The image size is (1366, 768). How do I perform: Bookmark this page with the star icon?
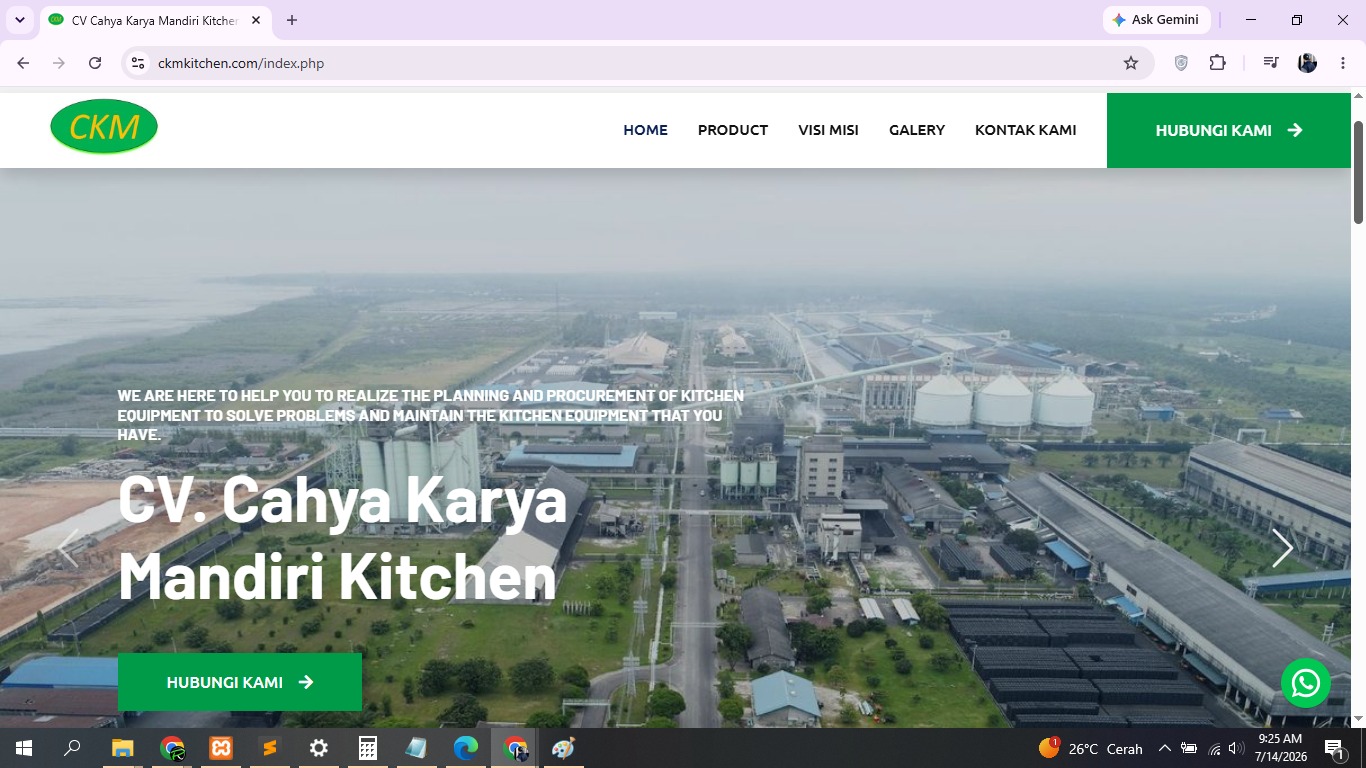pos(1131,63)
